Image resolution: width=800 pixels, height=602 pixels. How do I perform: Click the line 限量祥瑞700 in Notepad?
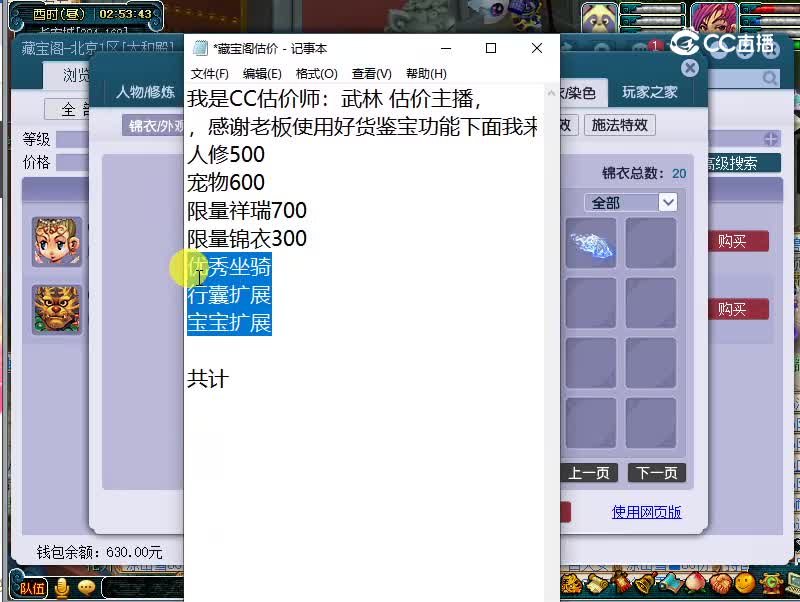[x=246, y=210]
